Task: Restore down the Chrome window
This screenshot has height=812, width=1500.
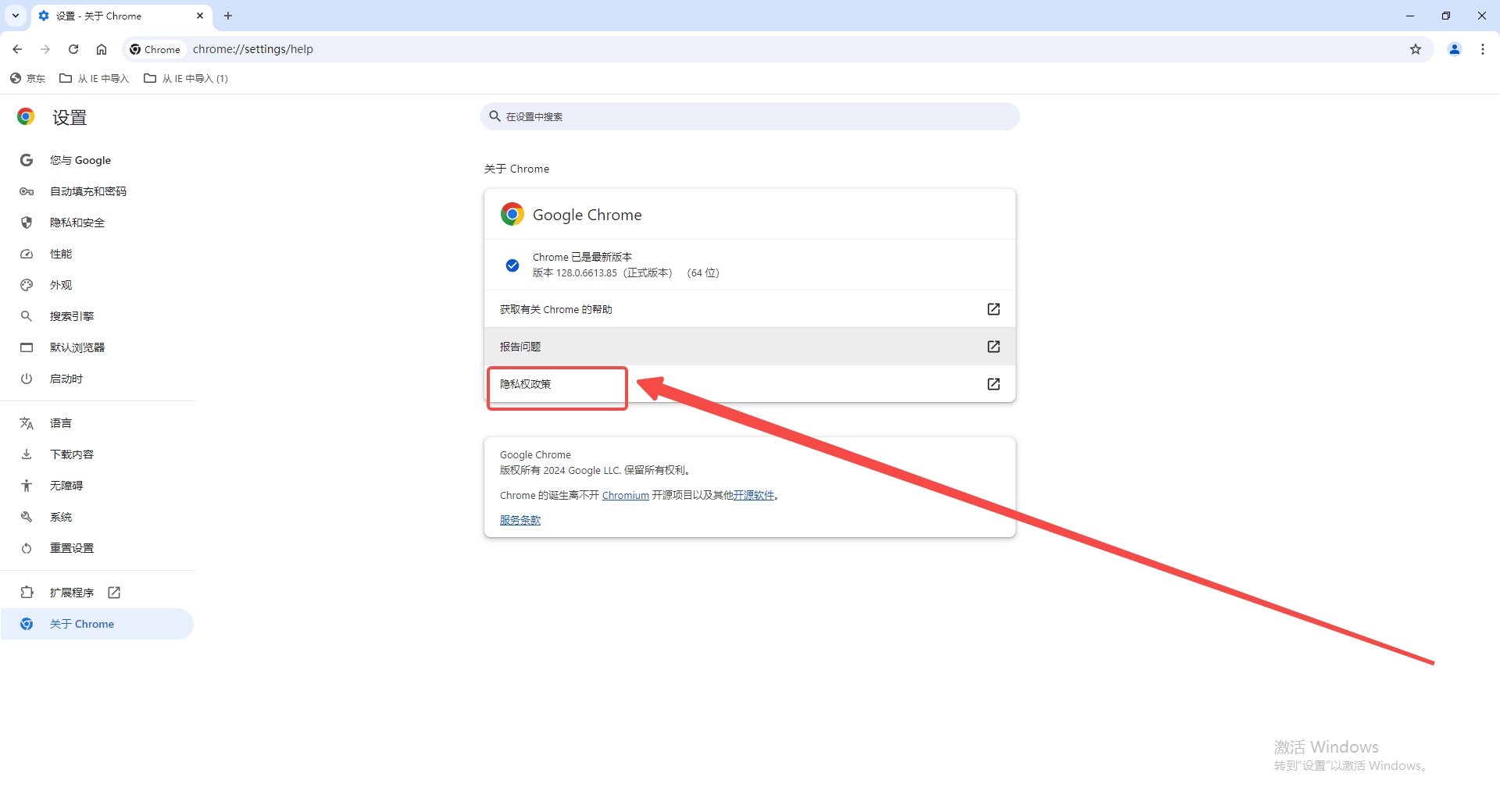Action: 1446,16
